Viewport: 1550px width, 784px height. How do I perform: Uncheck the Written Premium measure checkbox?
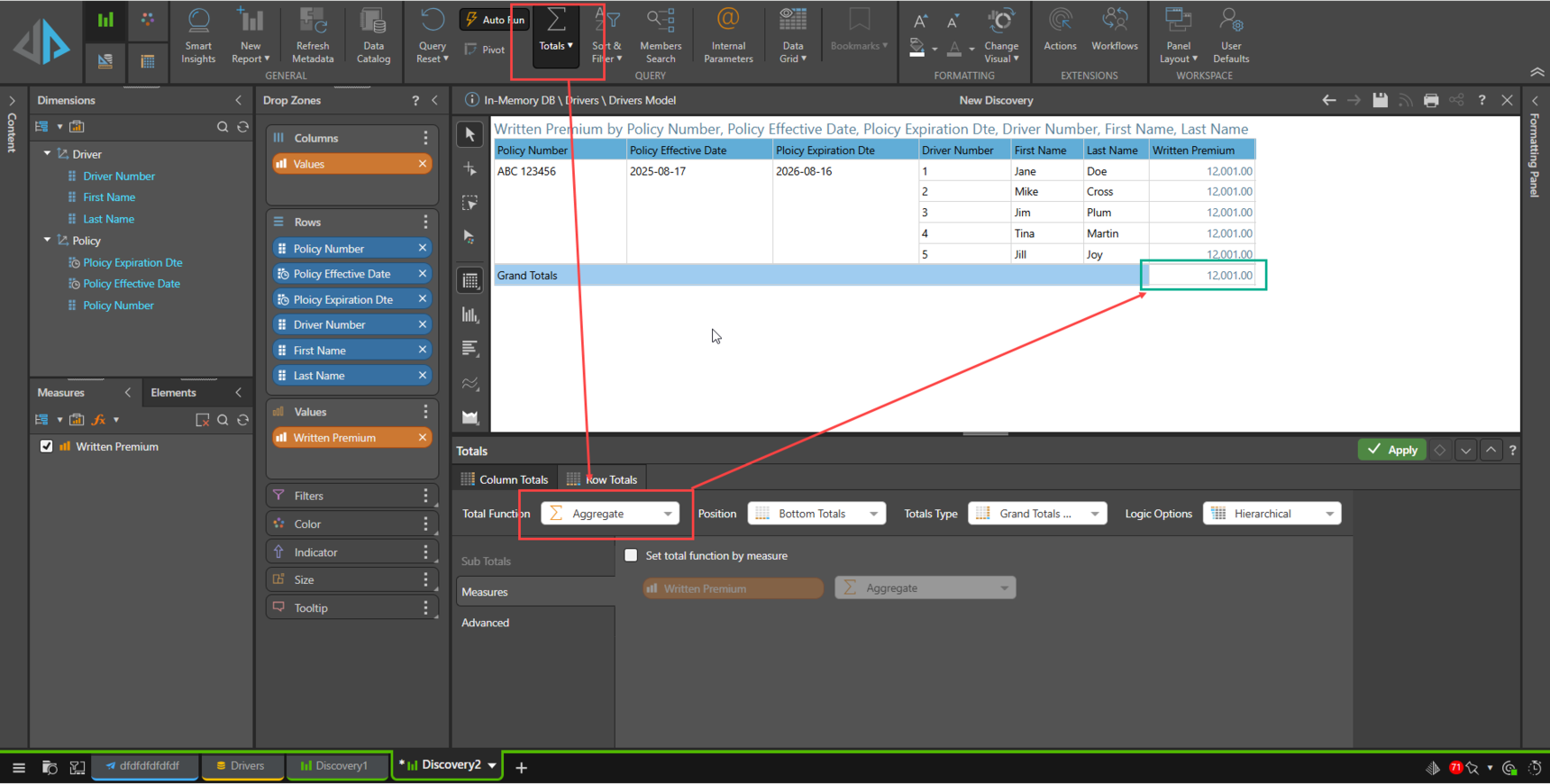click(x=47, y=446)
